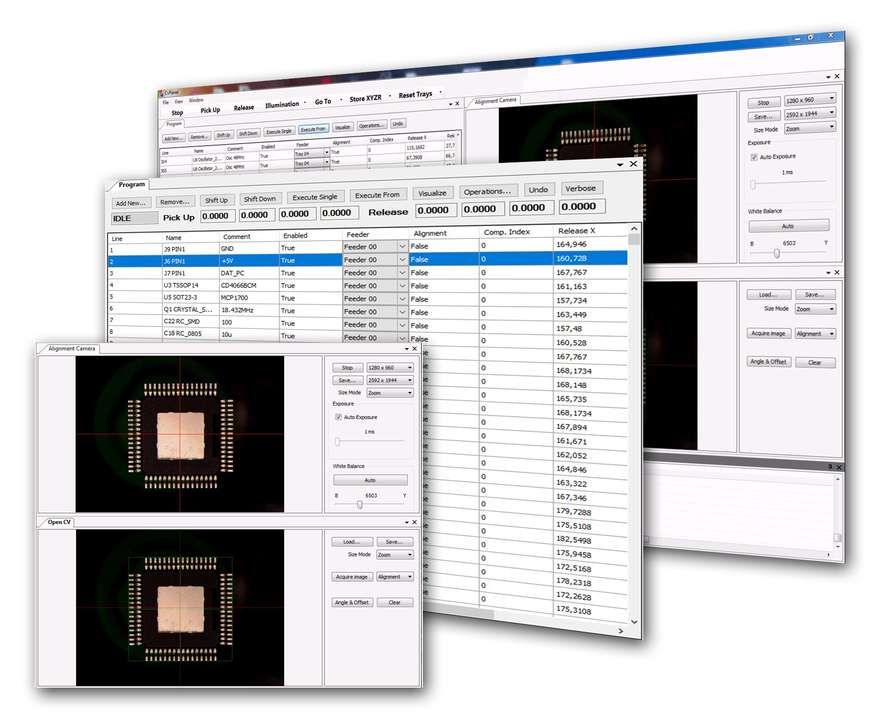
Task: Open the Window menu in the rear window
Action: click(196, 100)
